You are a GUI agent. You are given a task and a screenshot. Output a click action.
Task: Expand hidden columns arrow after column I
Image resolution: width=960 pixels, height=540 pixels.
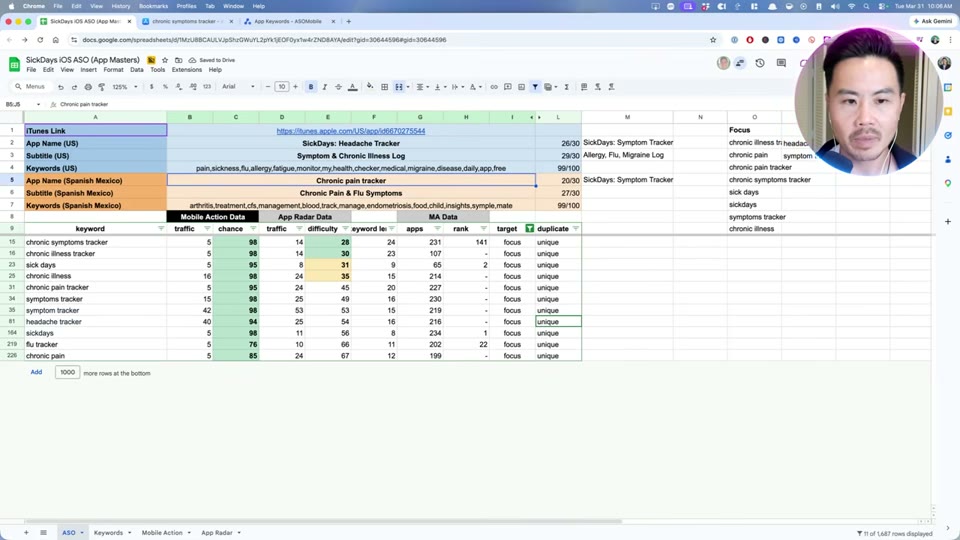pos(531,117)
